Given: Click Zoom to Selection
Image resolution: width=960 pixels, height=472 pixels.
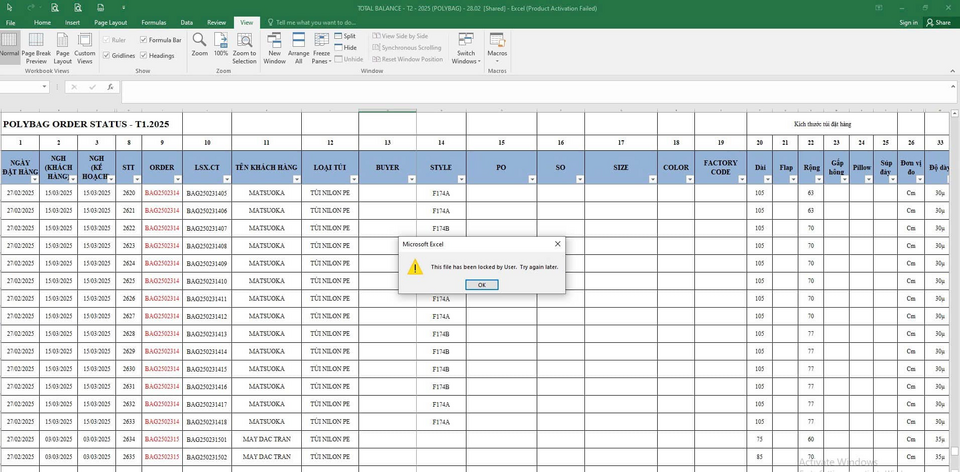Looking at the screenshot, I should (244, 48).
